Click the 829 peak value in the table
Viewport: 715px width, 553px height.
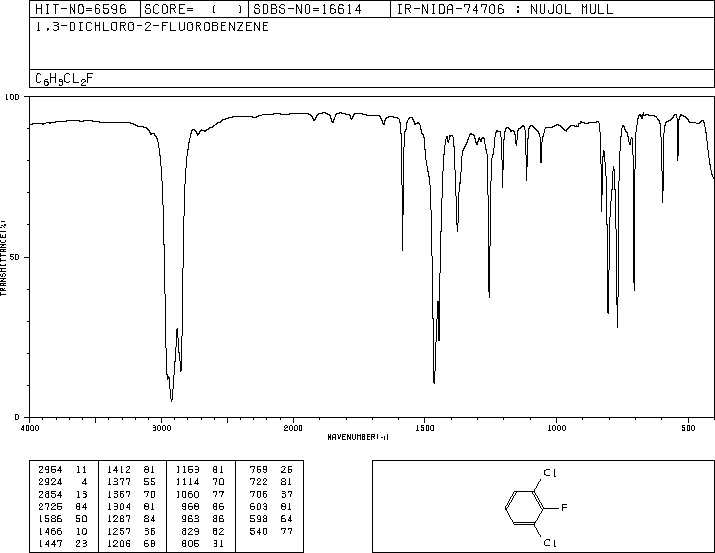(191, 532)
